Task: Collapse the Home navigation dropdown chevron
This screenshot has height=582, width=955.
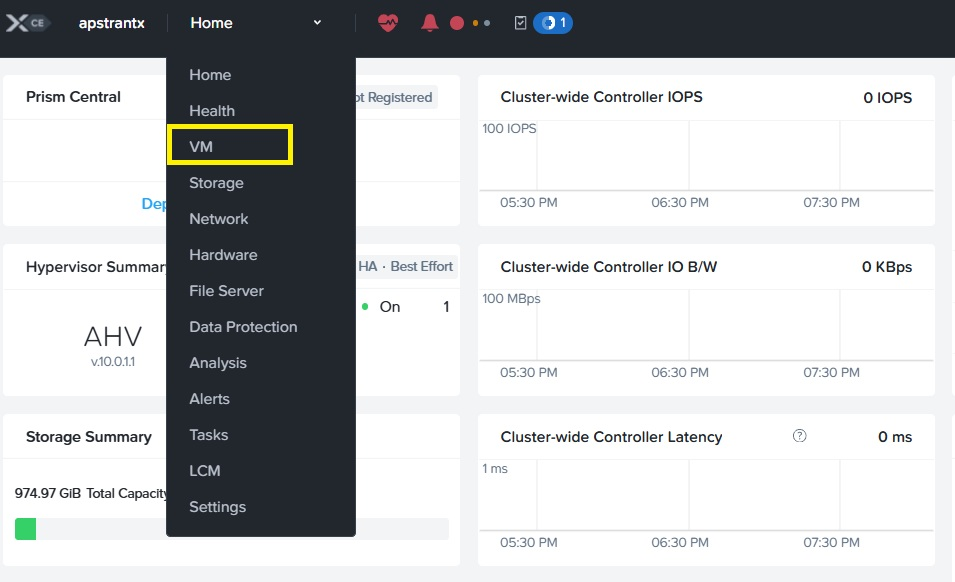Action: click(x=317, y=23)
